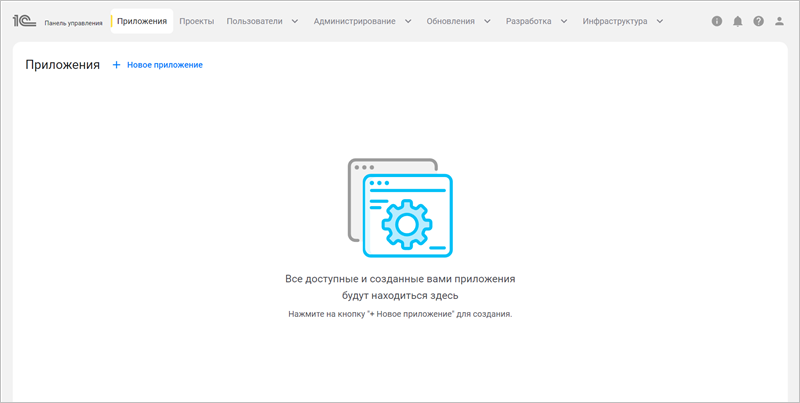Open the Пользователи menu label
Viewport: 800px width, 403px height.
pos(254,21)
